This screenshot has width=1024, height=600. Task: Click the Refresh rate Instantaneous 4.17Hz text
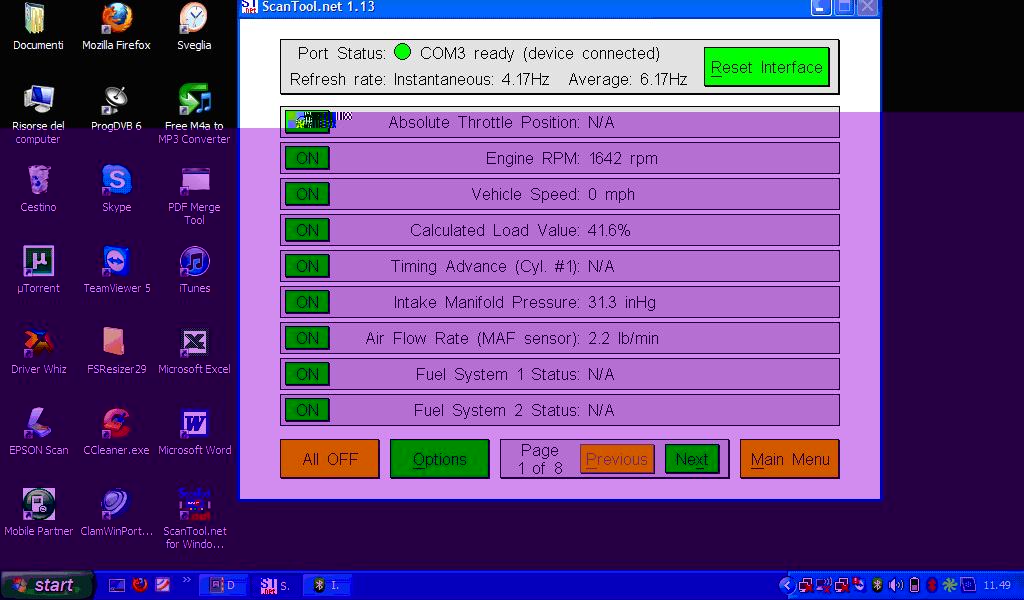[419, 79]
